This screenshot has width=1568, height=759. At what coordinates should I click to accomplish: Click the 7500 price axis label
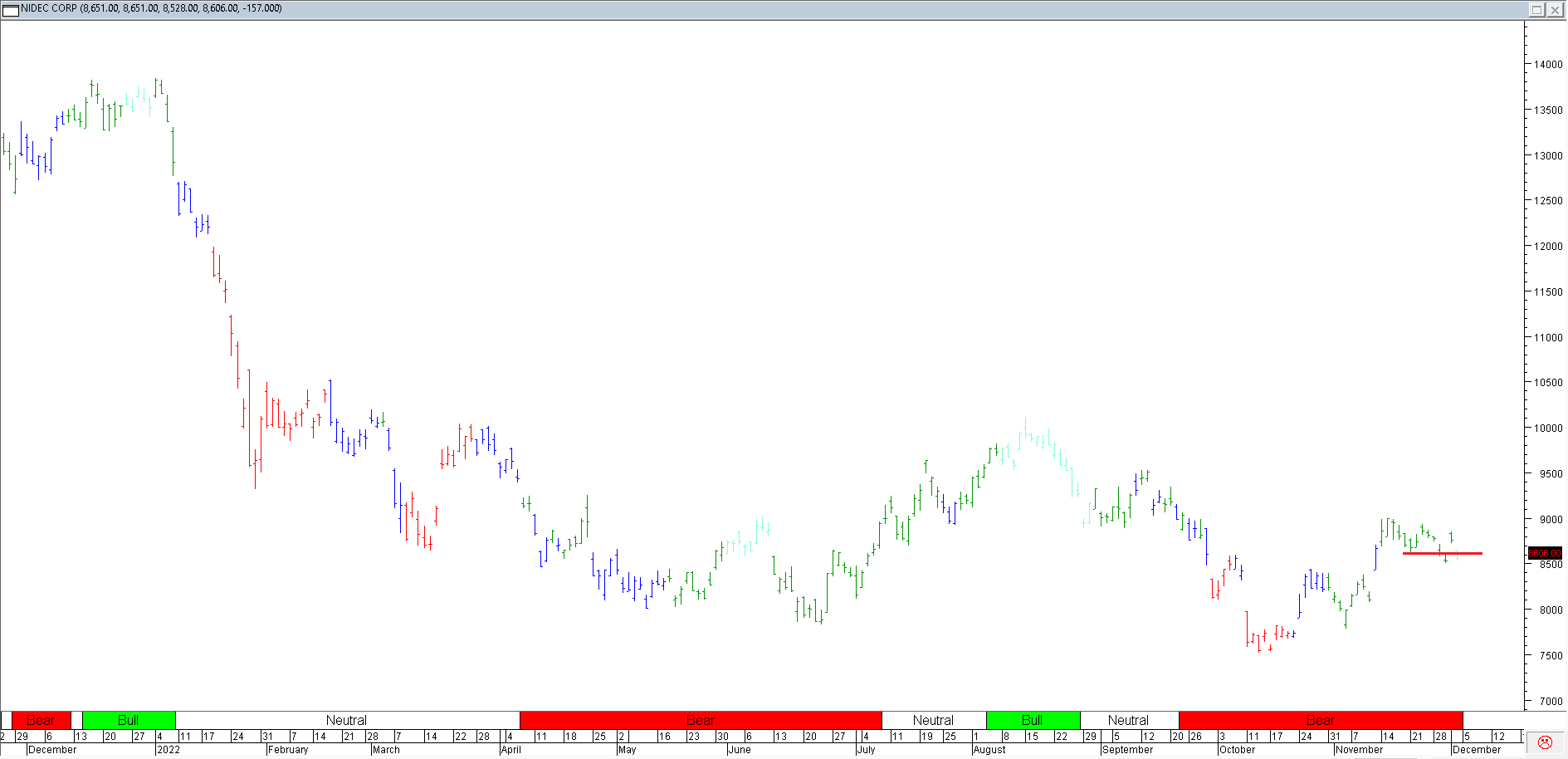coord(1551,656)
